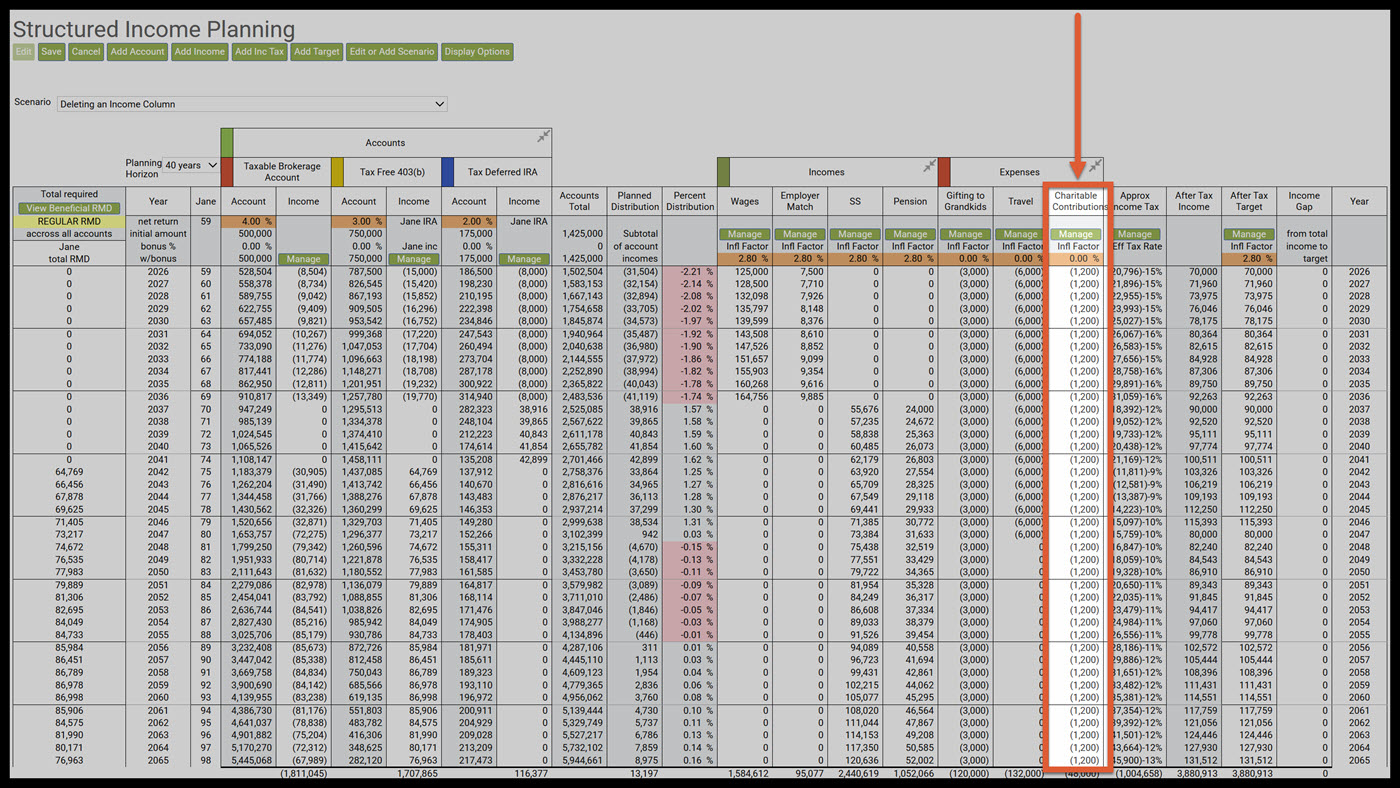Edit Gifting to Grandkids inflation factor field

click(x=966, y=259)
